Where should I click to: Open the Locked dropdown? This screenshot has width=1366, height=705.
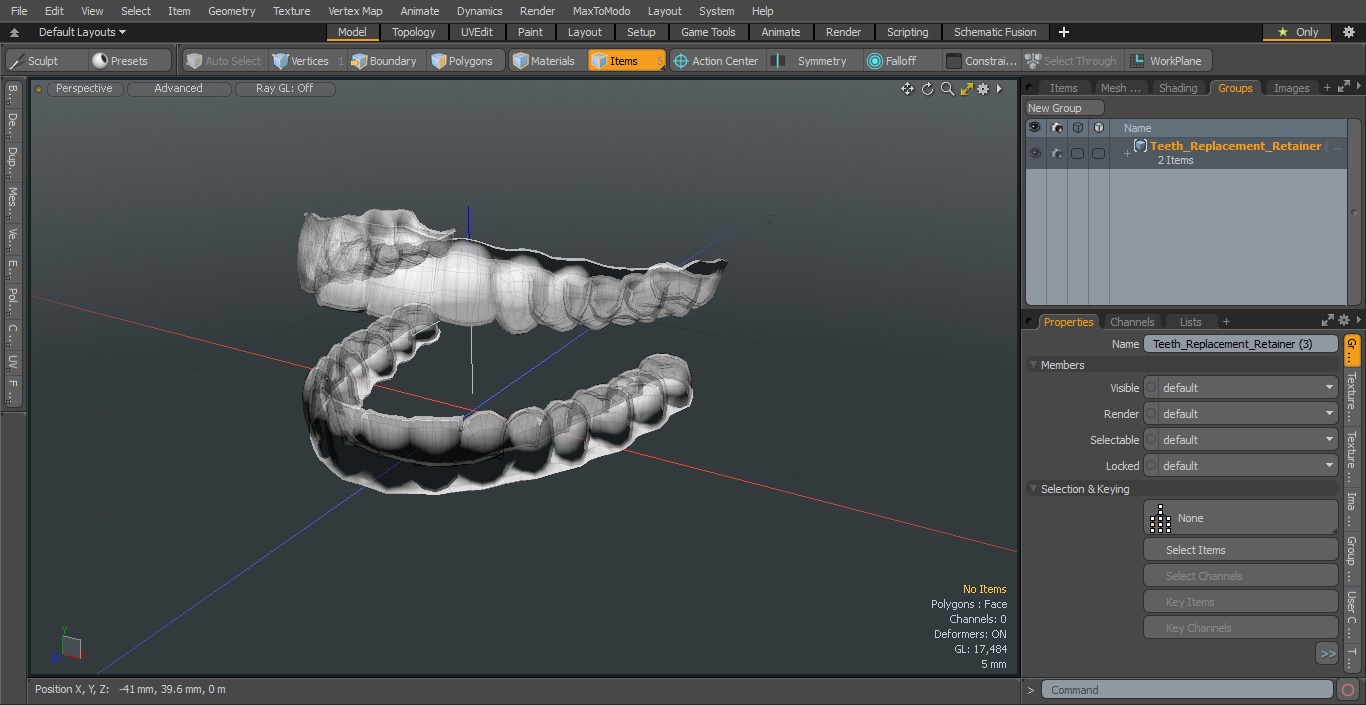(x=1241, y=466)
